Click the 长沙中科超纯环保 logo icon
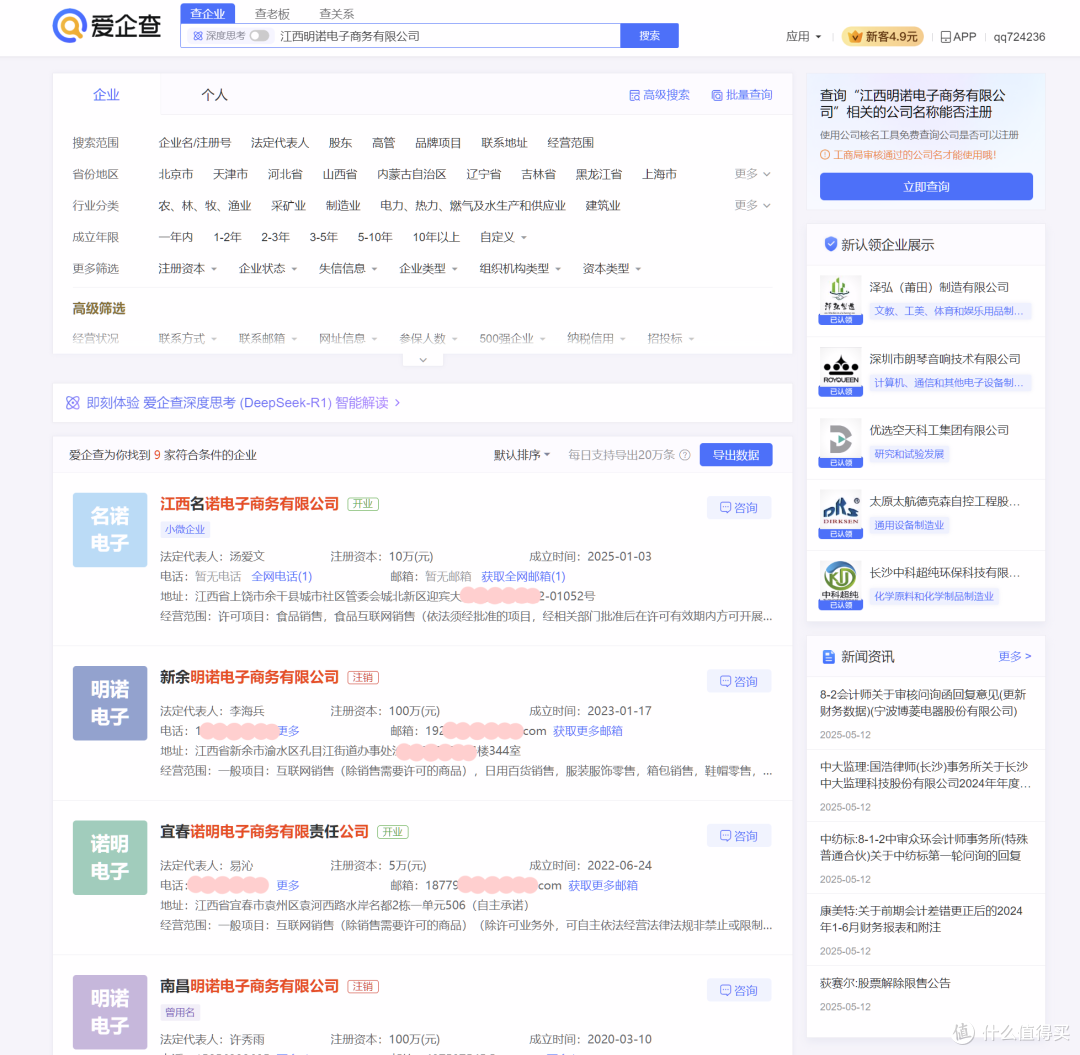The height and width of the screenshot is (1055, 1080). [x=840, y=585]
